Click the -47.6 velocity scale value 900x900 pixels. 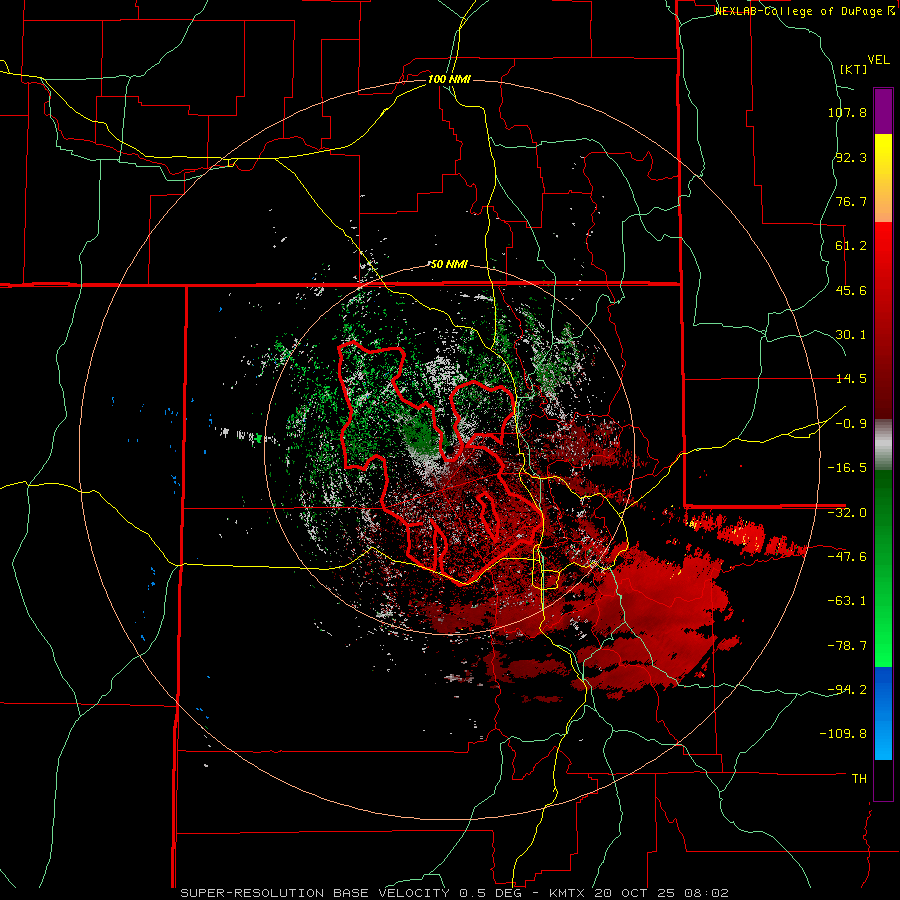[847, 557]
